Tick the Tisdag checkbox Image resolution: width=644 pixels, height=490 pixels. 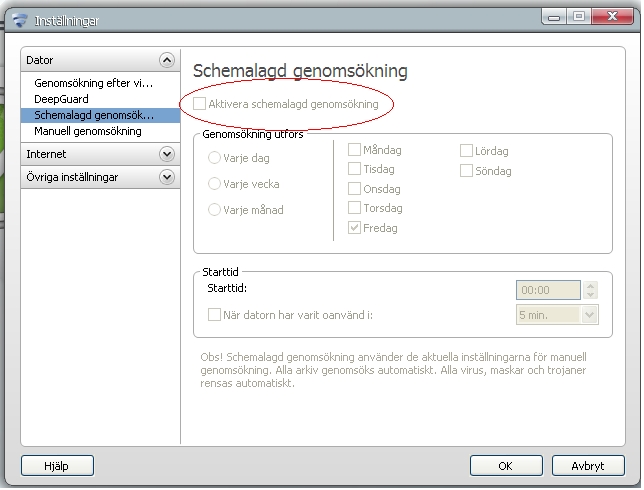(354, 169)
